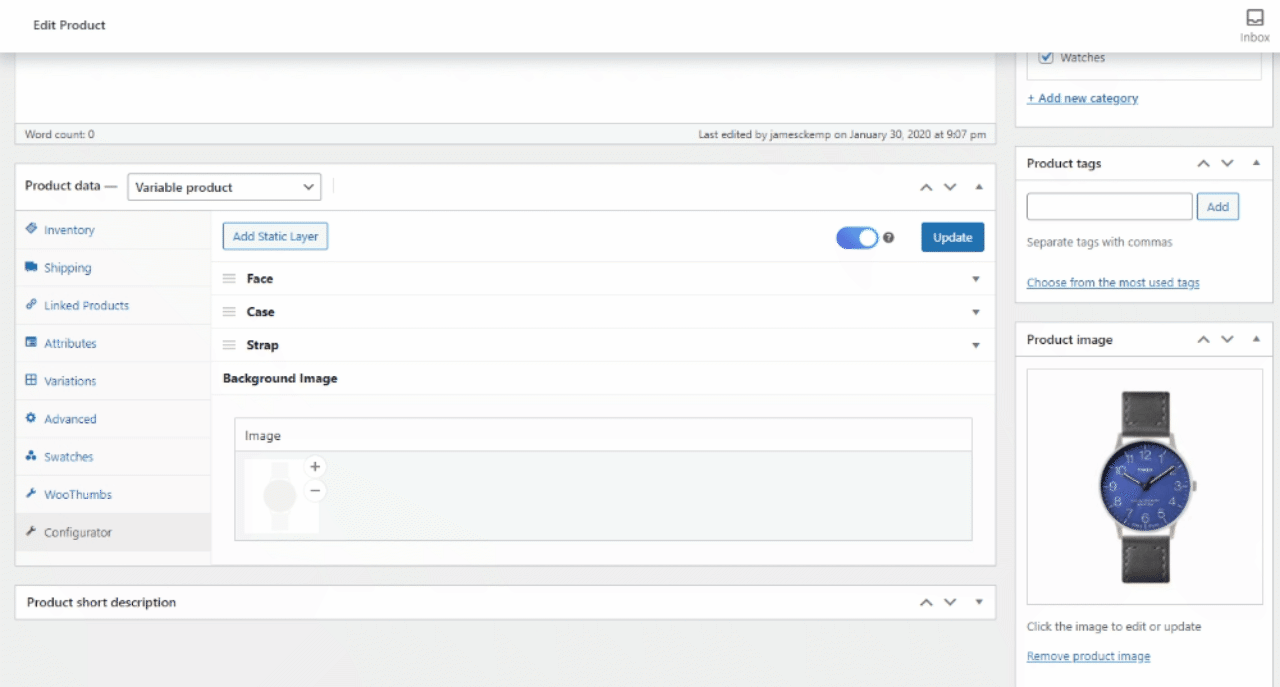The width and height of the screenshot is (1280, 687).
Task: Click the Remove product image link
Action: pos(1088,656)
